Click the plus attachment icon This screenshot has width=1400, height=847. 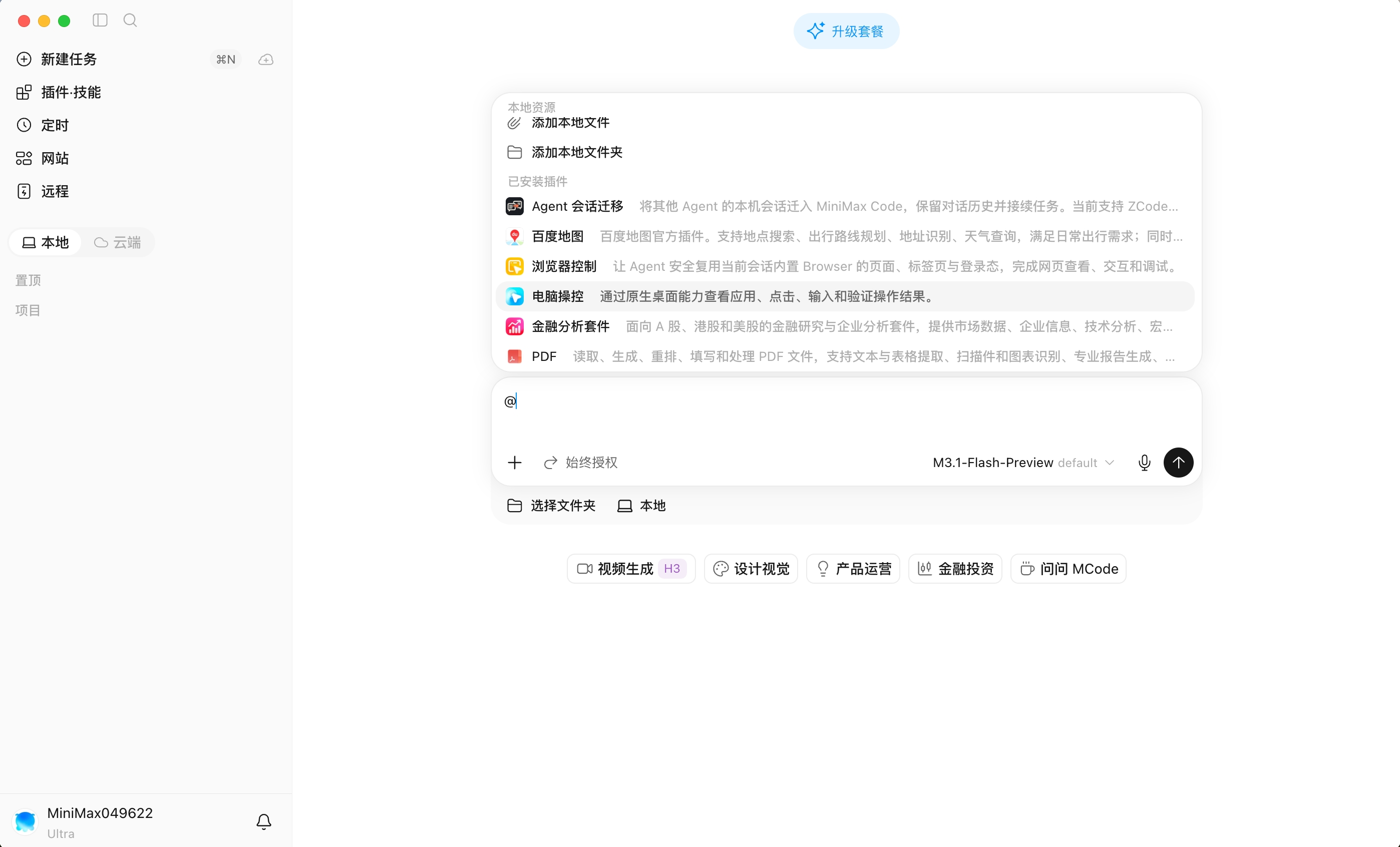click(514, 463)
